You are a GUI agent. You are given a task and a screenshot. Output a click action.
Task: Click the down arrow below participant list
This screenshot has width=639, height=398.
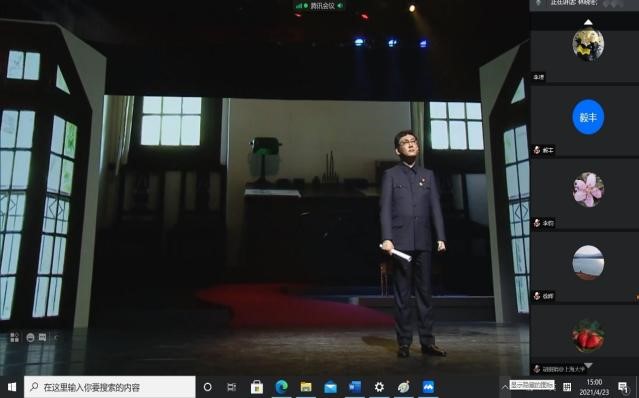(588, 365)
